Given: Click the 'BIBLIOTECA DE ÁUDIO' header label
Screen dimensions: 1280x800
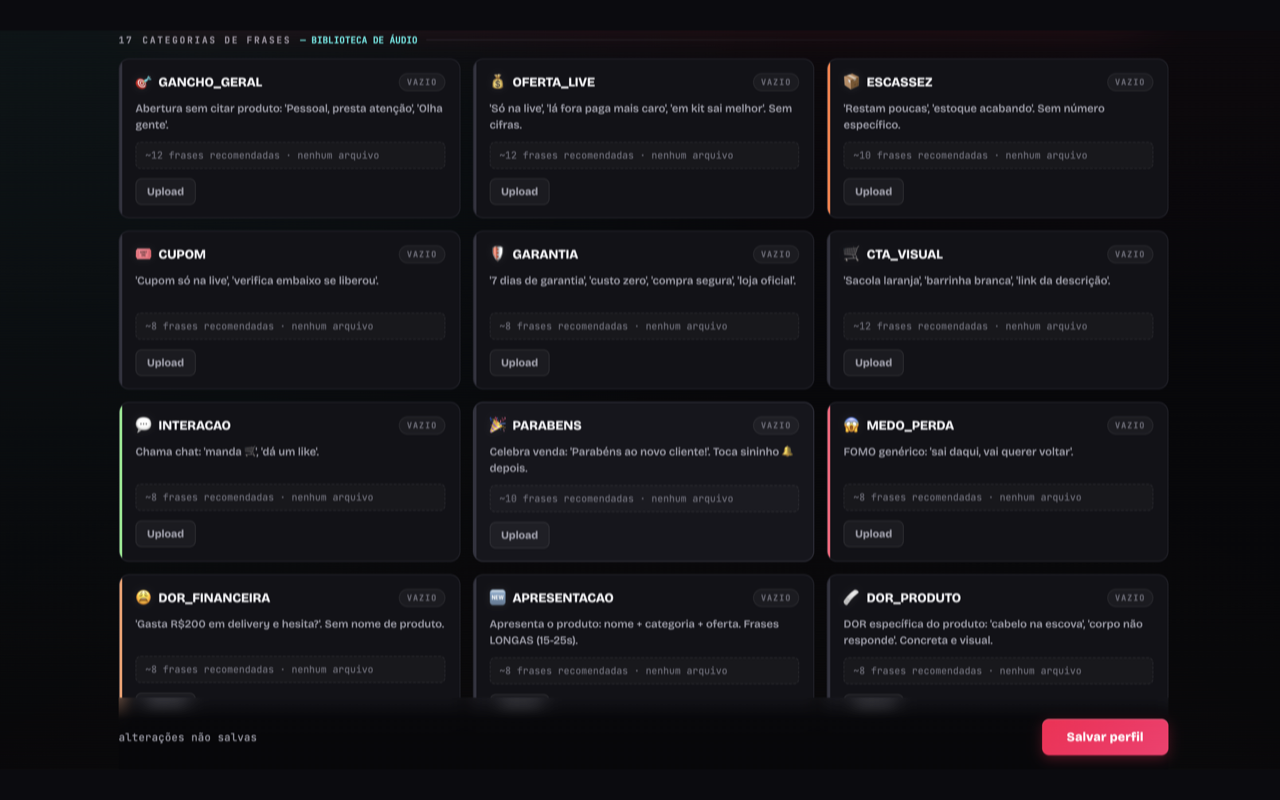Looking at the screenshot, I should click(x=364, y=40).
